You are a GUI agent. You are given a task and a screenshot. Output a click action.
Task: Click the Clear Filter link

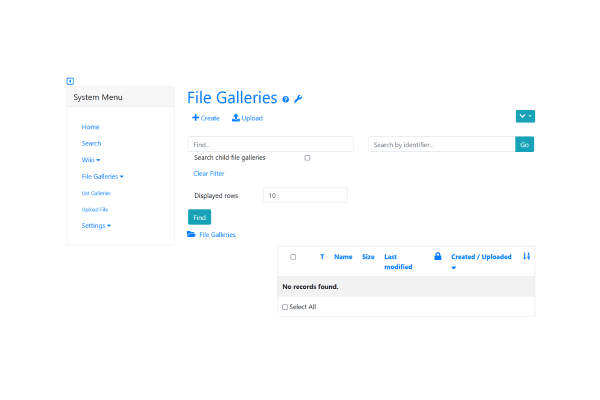tap(209, 174)
